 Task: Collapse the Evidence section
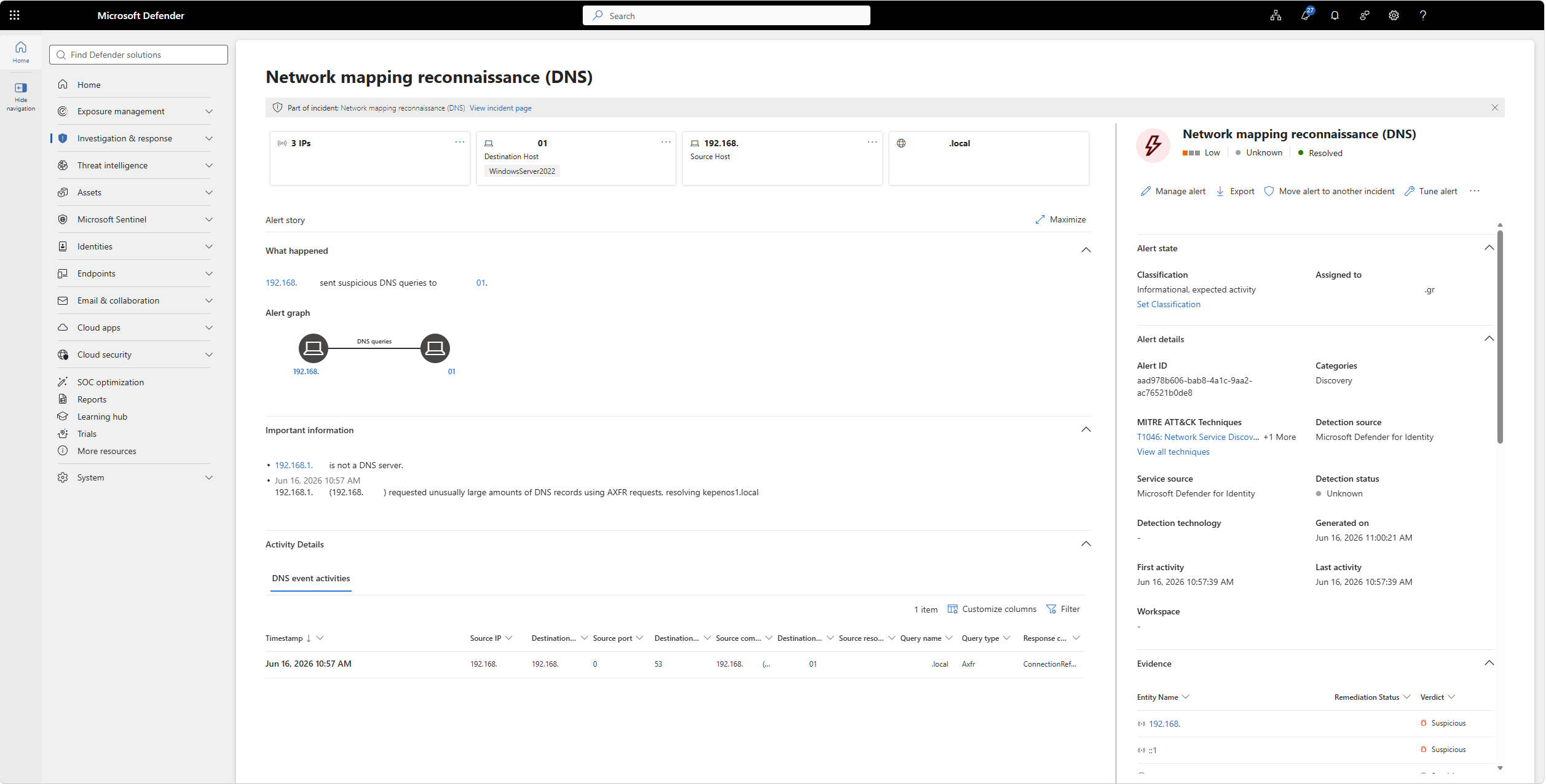pos(1489,663)
